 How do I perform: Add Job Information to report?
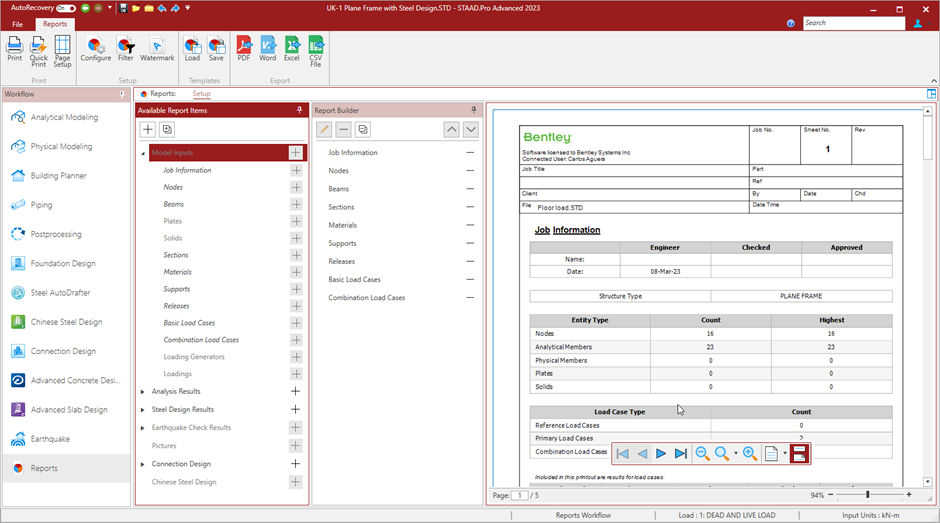(x=296, y=170)
